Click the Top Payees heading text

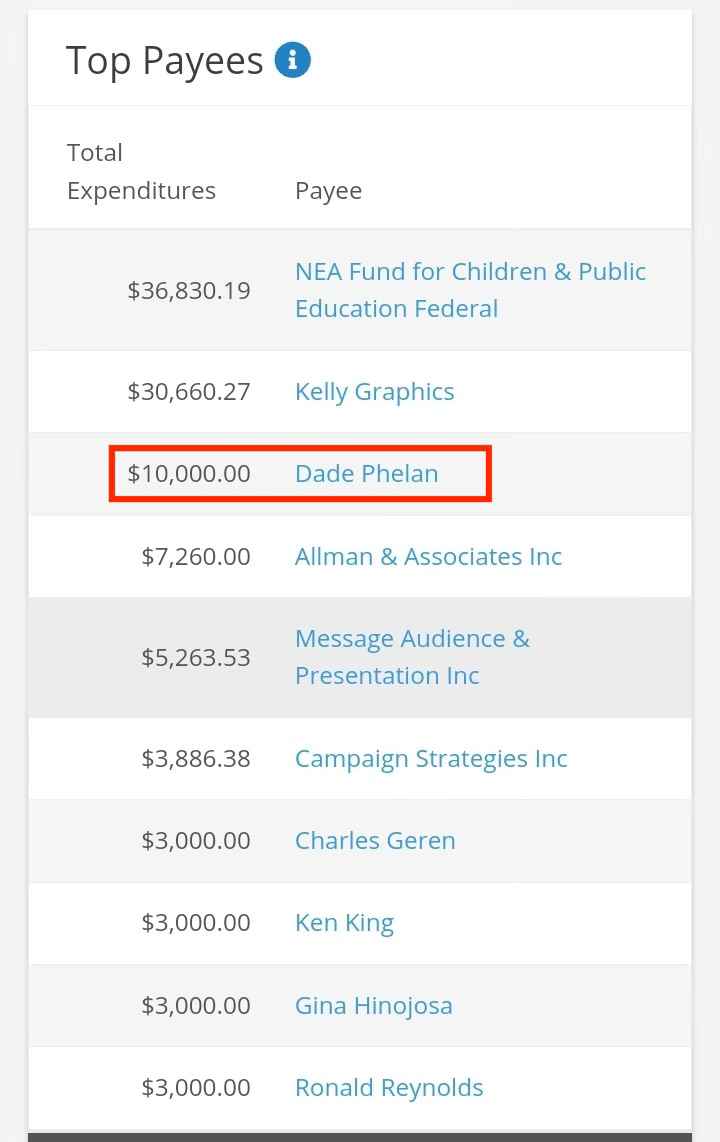[165, 60]
